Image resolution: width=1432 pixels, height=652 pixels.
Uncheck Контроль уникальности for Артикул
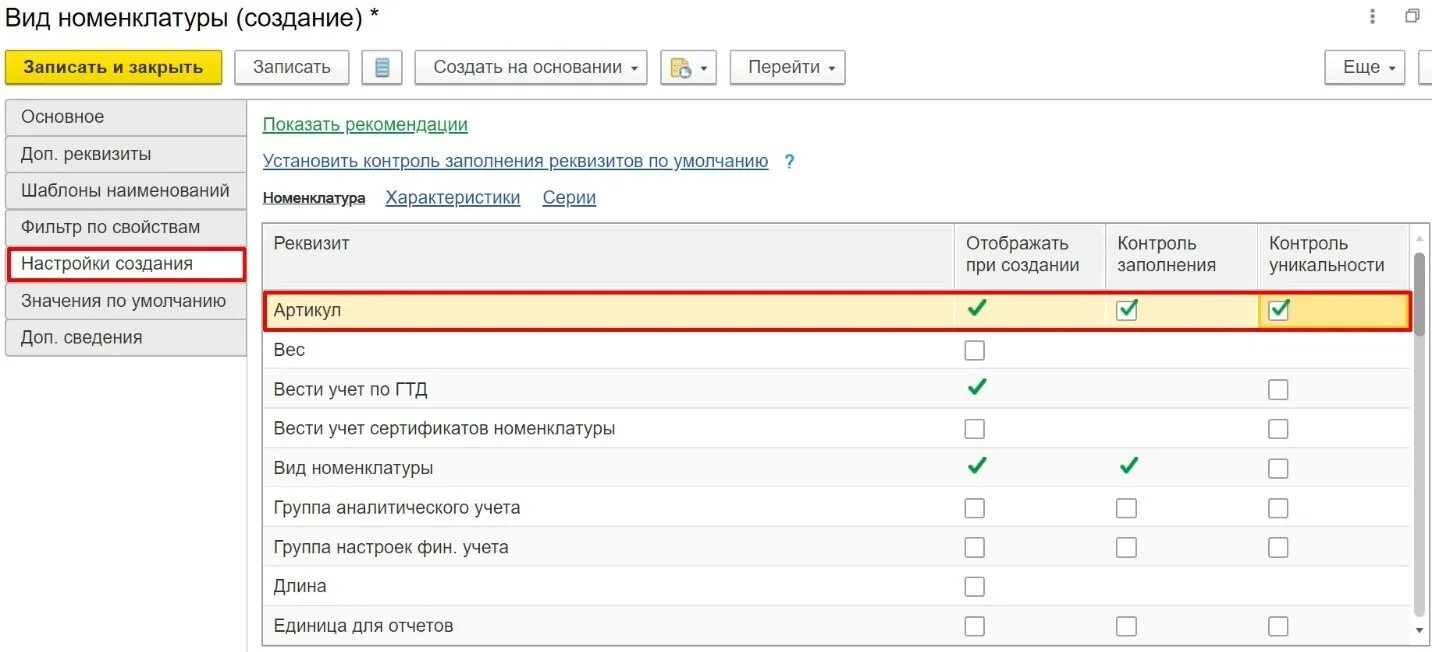[x=1278, y=310]
